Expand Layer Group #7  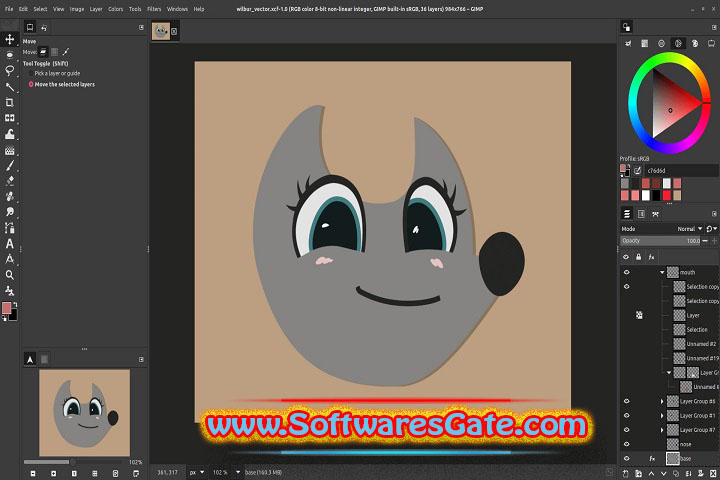coord(662,430)
